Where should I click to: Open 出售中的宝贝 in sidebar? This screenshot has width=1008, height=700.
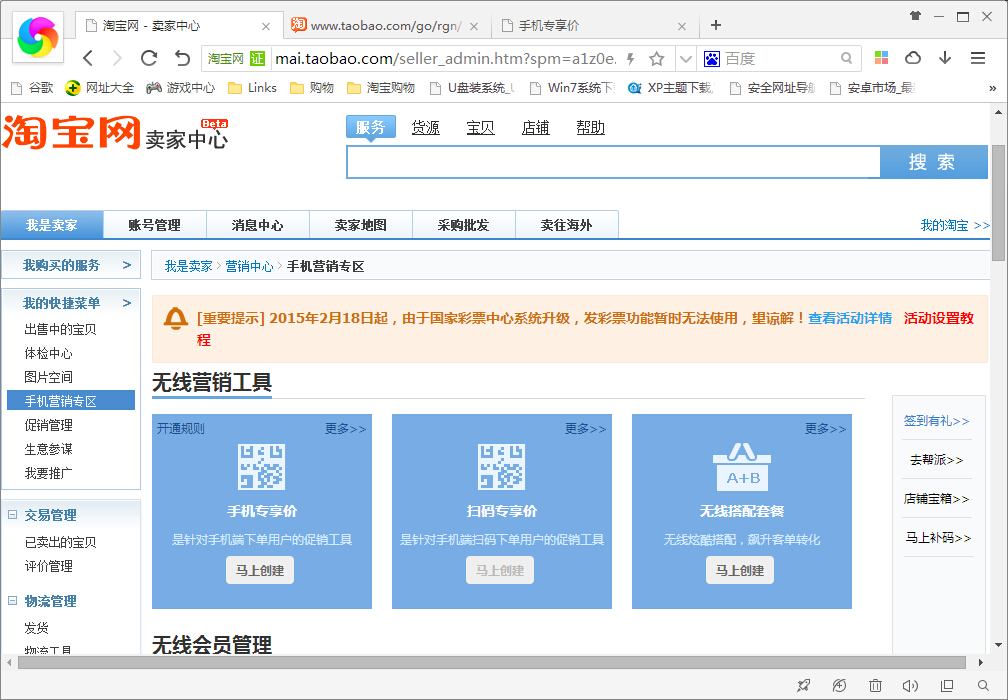[60, 329]
